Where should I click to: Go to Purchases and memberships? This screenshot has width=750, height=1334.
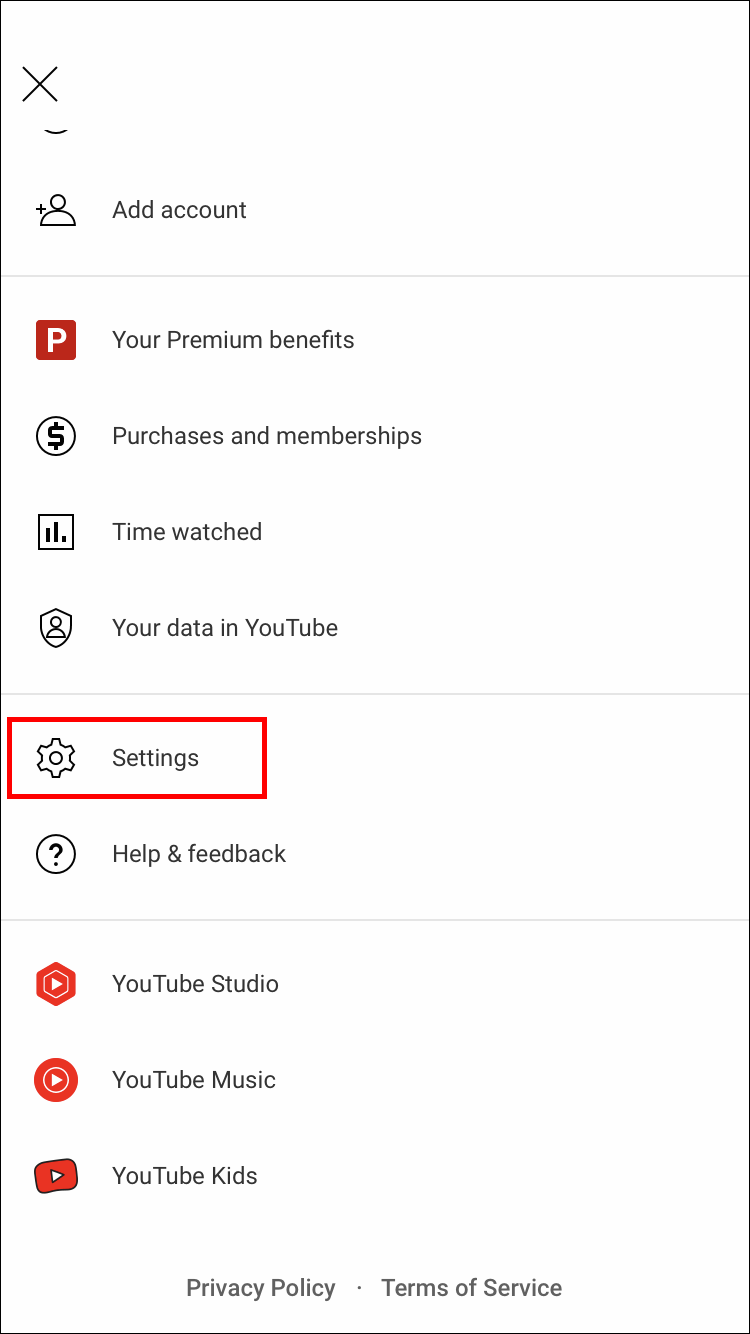[x=267, y=436]
